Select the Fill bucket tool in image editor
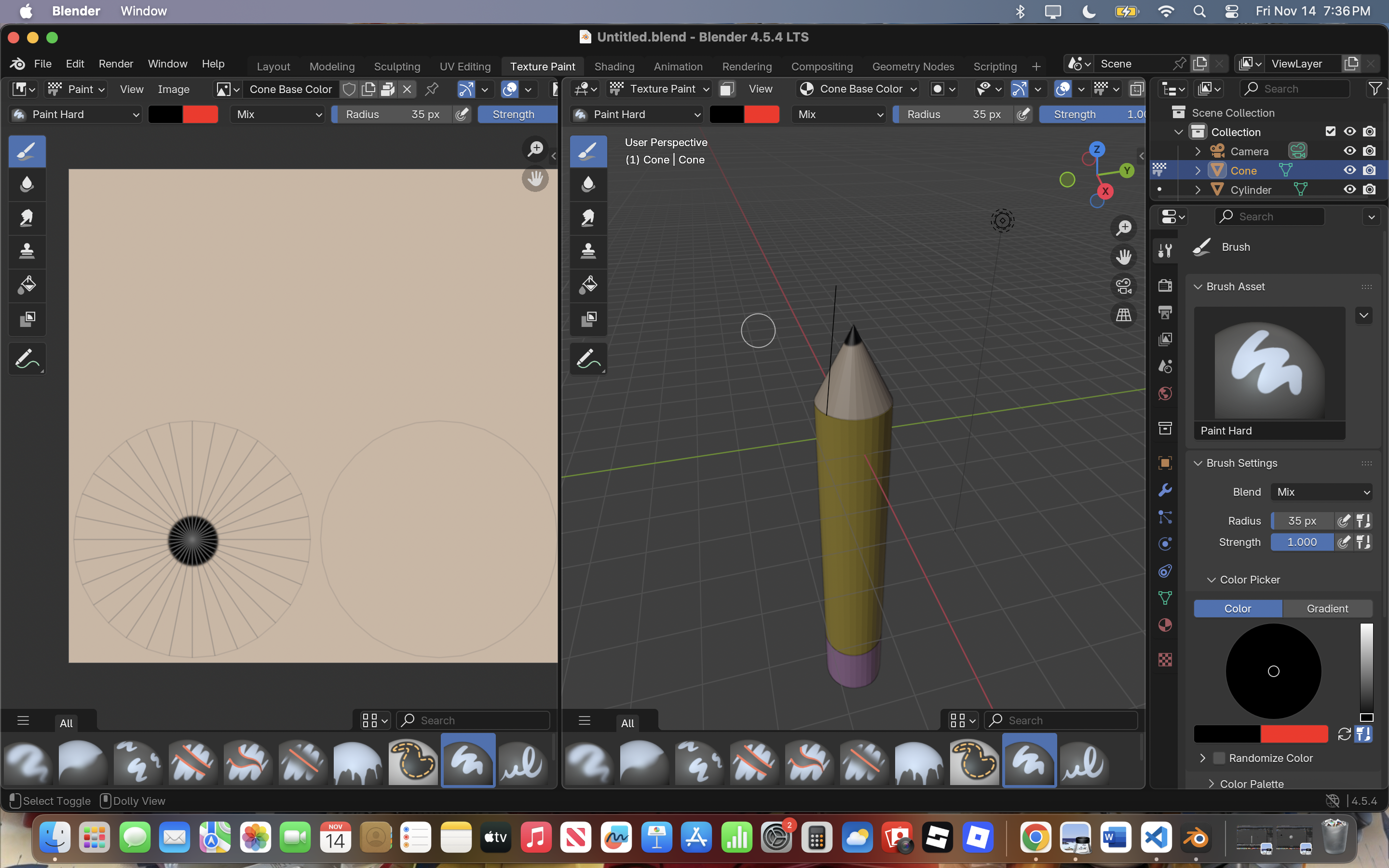Screen dimensions: 1389x868 (x=27, y=285)
